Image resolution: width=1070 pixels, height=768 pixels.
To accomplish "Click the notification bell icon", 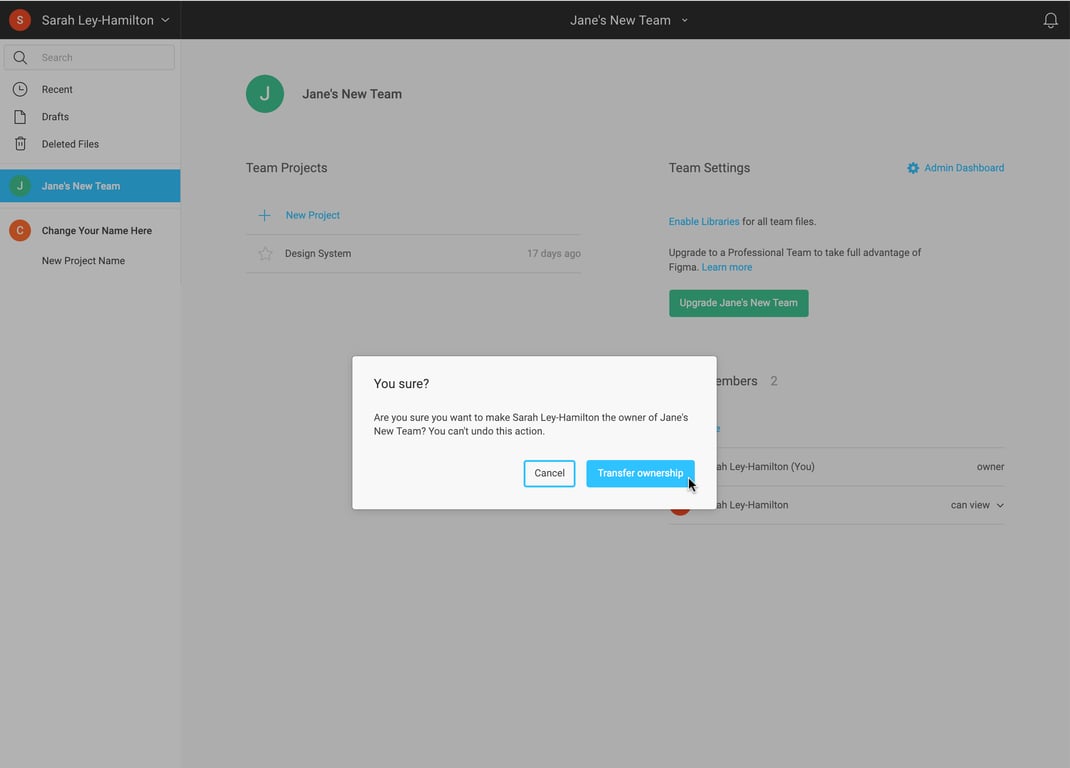I will click(x=1050, y=20).
